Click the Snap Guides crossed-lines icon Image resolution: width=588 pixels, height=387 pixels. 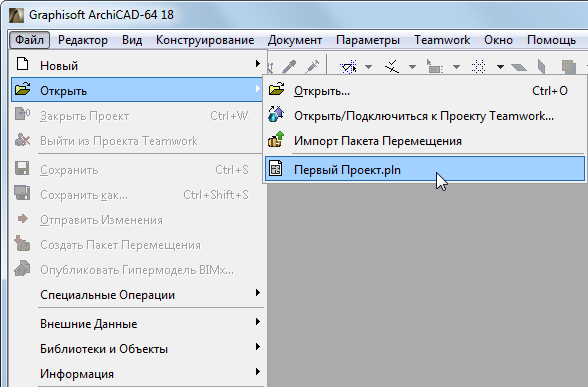(x=392, y=67)
